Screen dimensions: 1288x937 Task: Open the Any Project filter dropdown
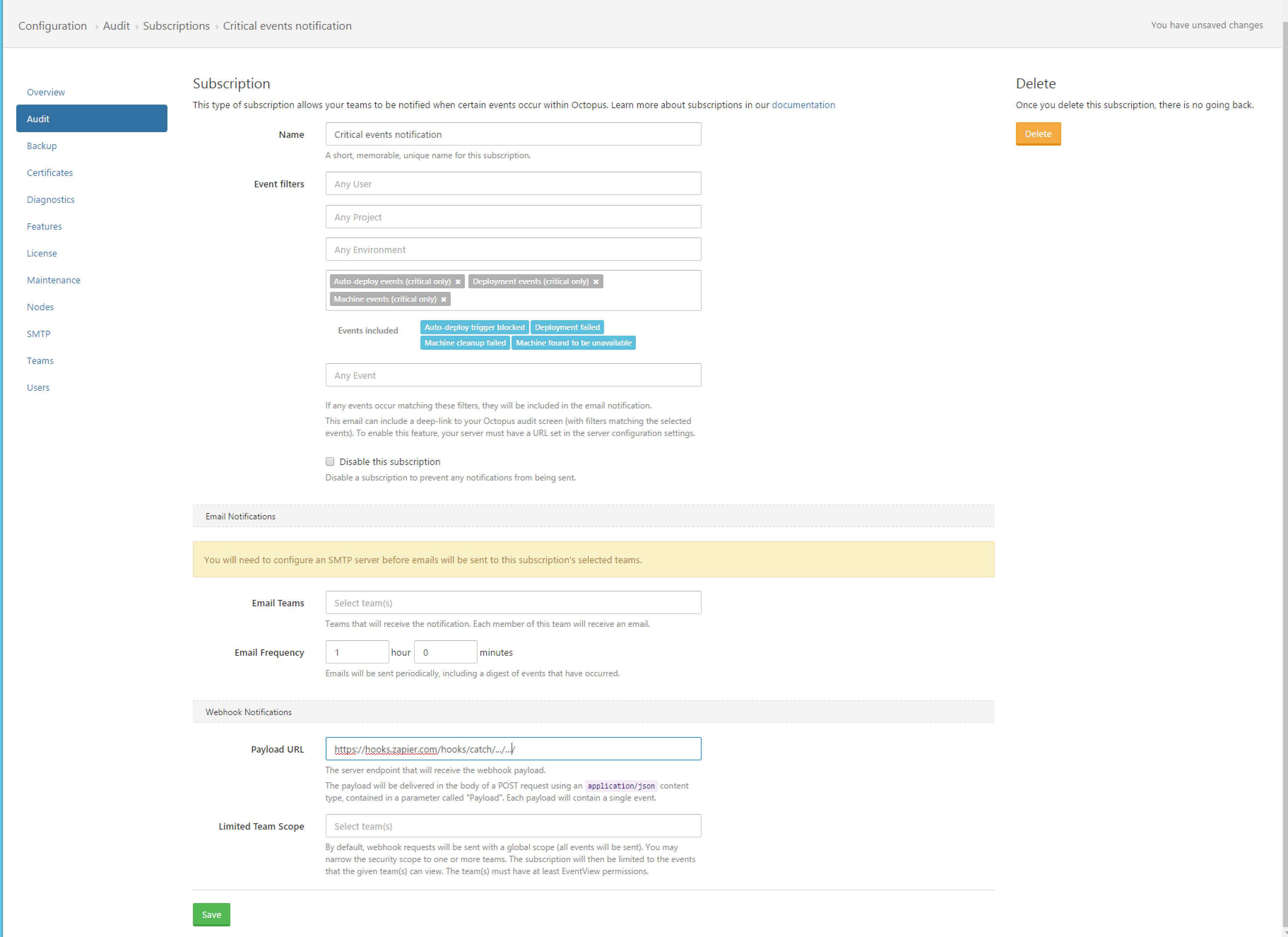click(x=513, y=217)
